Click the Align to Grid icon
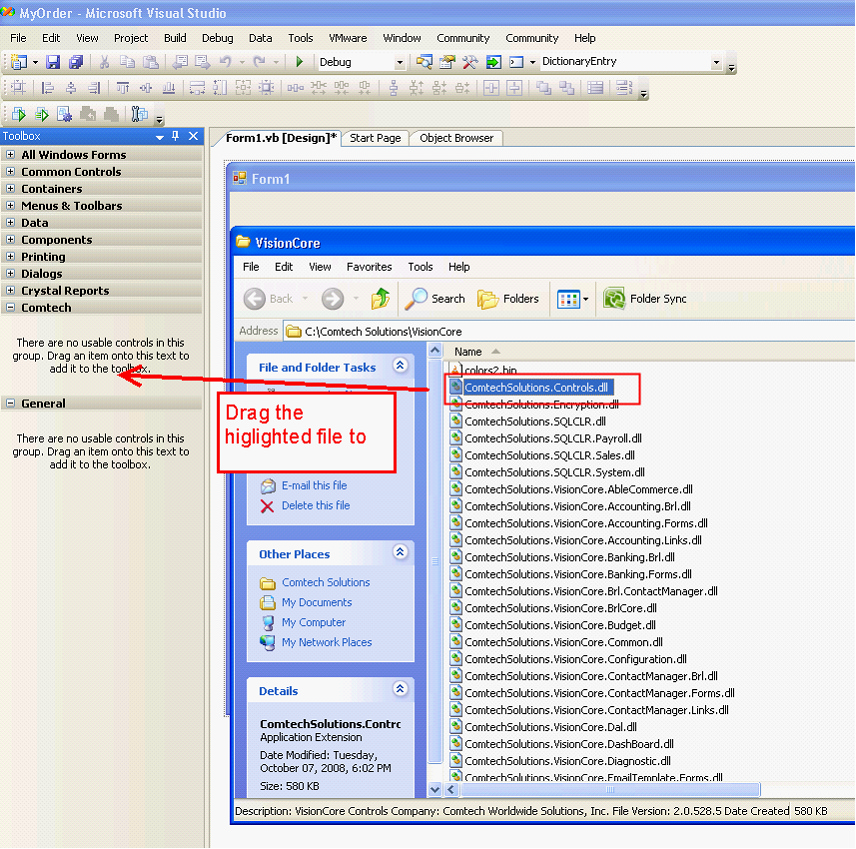Screen dimensions: 856x849 click(x=19, y=88)
